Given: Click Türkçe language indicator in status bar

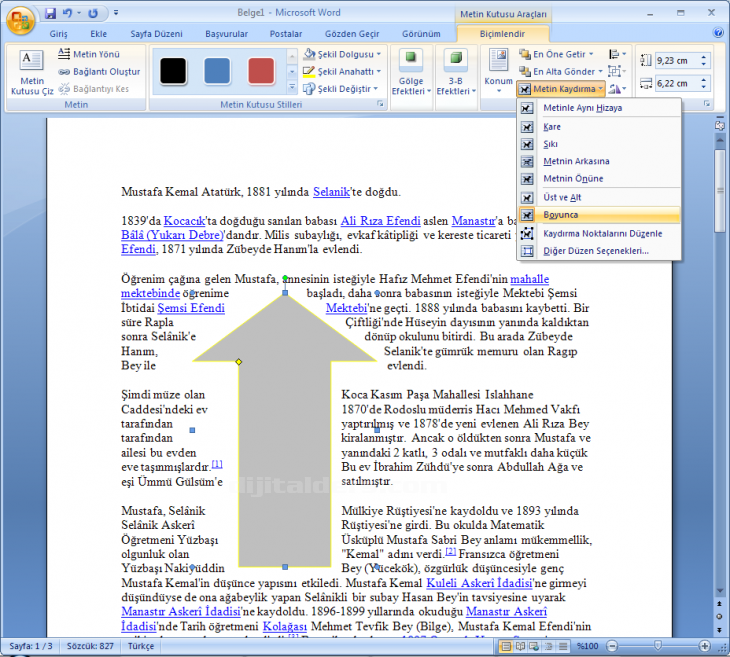Looking at the screenshot, I should [141, 646].
